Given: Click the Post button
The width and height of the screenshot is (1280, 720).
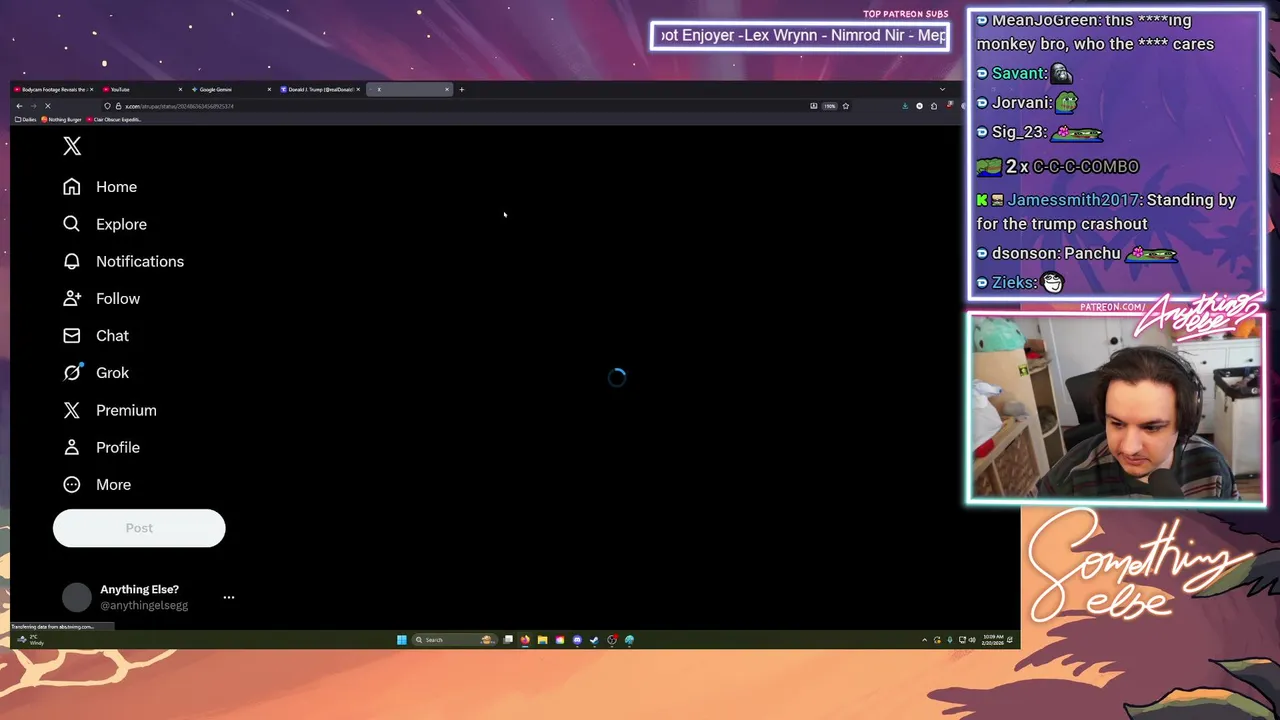Looking at the screenshot, I should tap(139, 528).
